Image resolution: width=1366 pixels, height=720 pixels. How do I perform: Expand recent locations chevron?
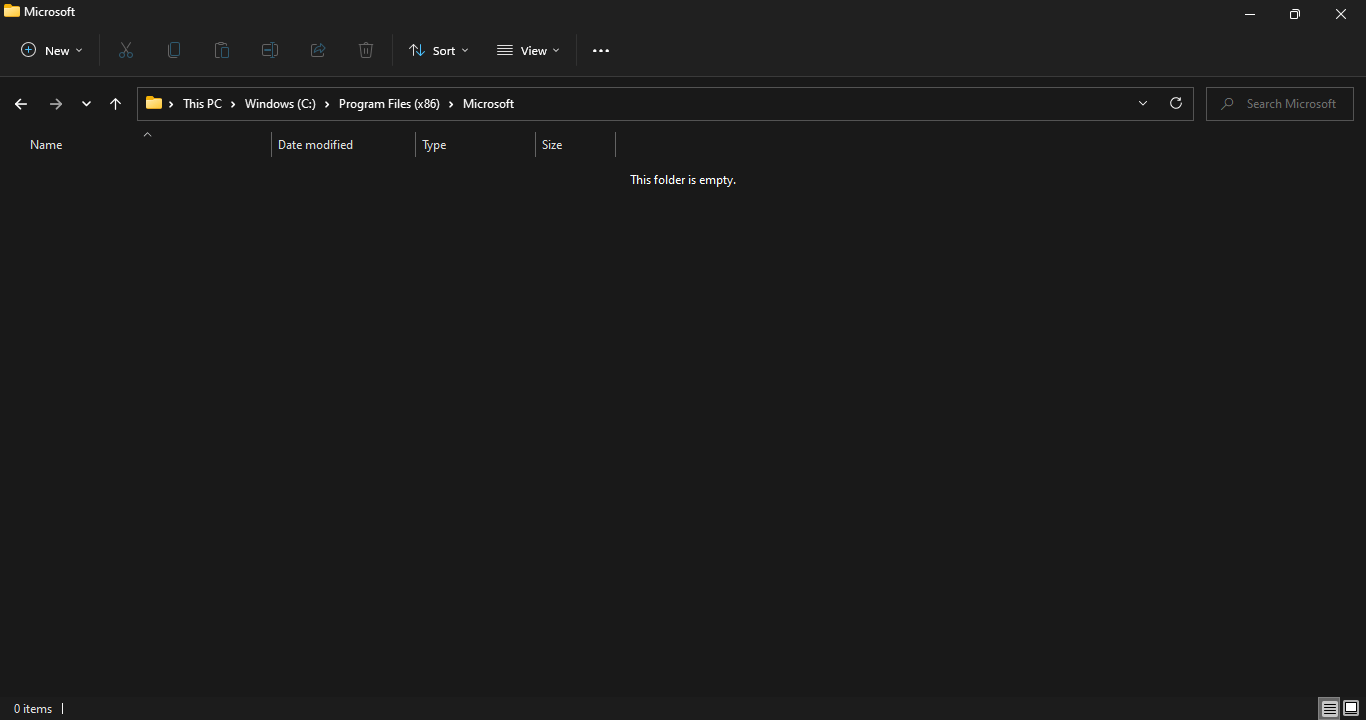click(x=86, y=104)
